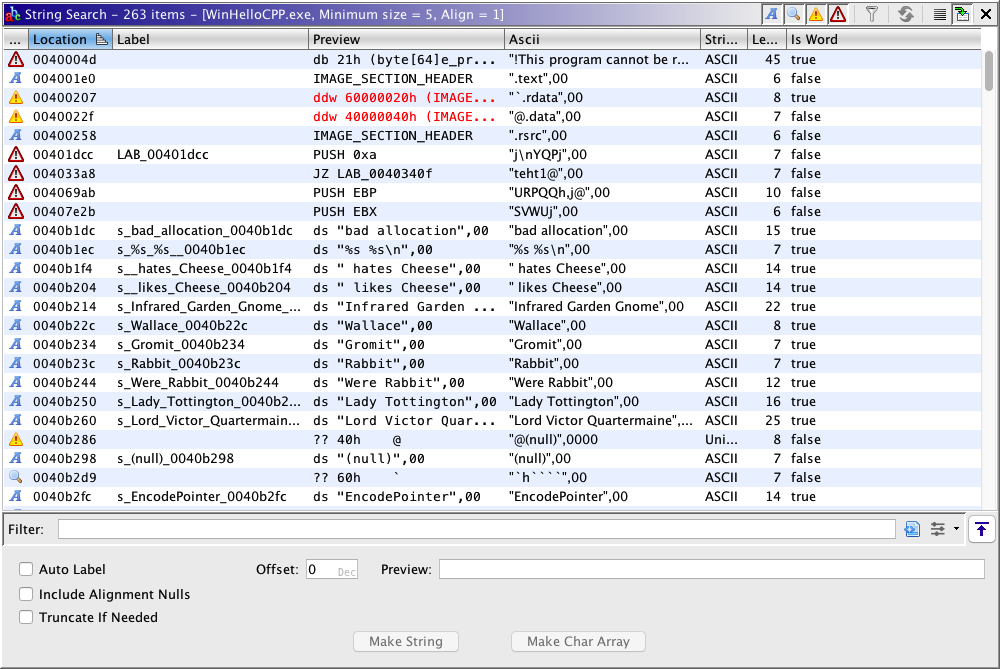Click the horizontal lines selection icon
Viewport: 1000px width, 669px height.
(x=940, y=14)
